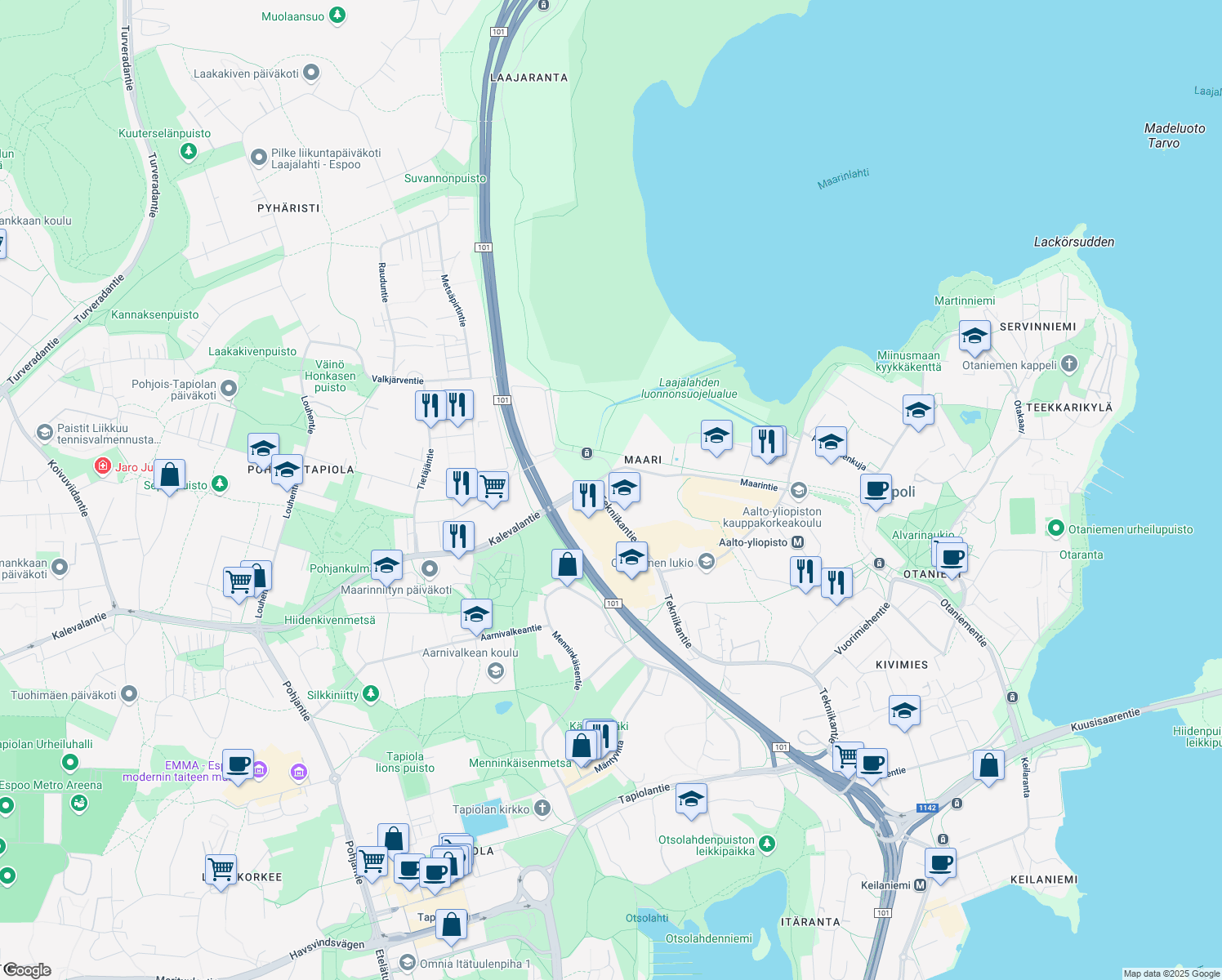Screen dimensions: 1222x980
Task: Select the Otaniemen urheilupuisto marker
Action: 1055,529
